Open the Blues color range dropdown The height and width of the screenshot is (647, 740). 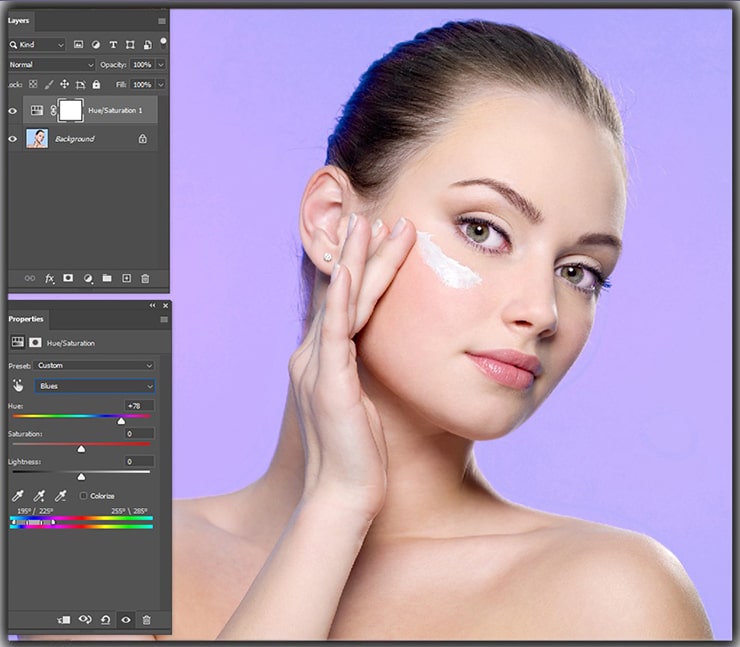click(x=95, y=386)
